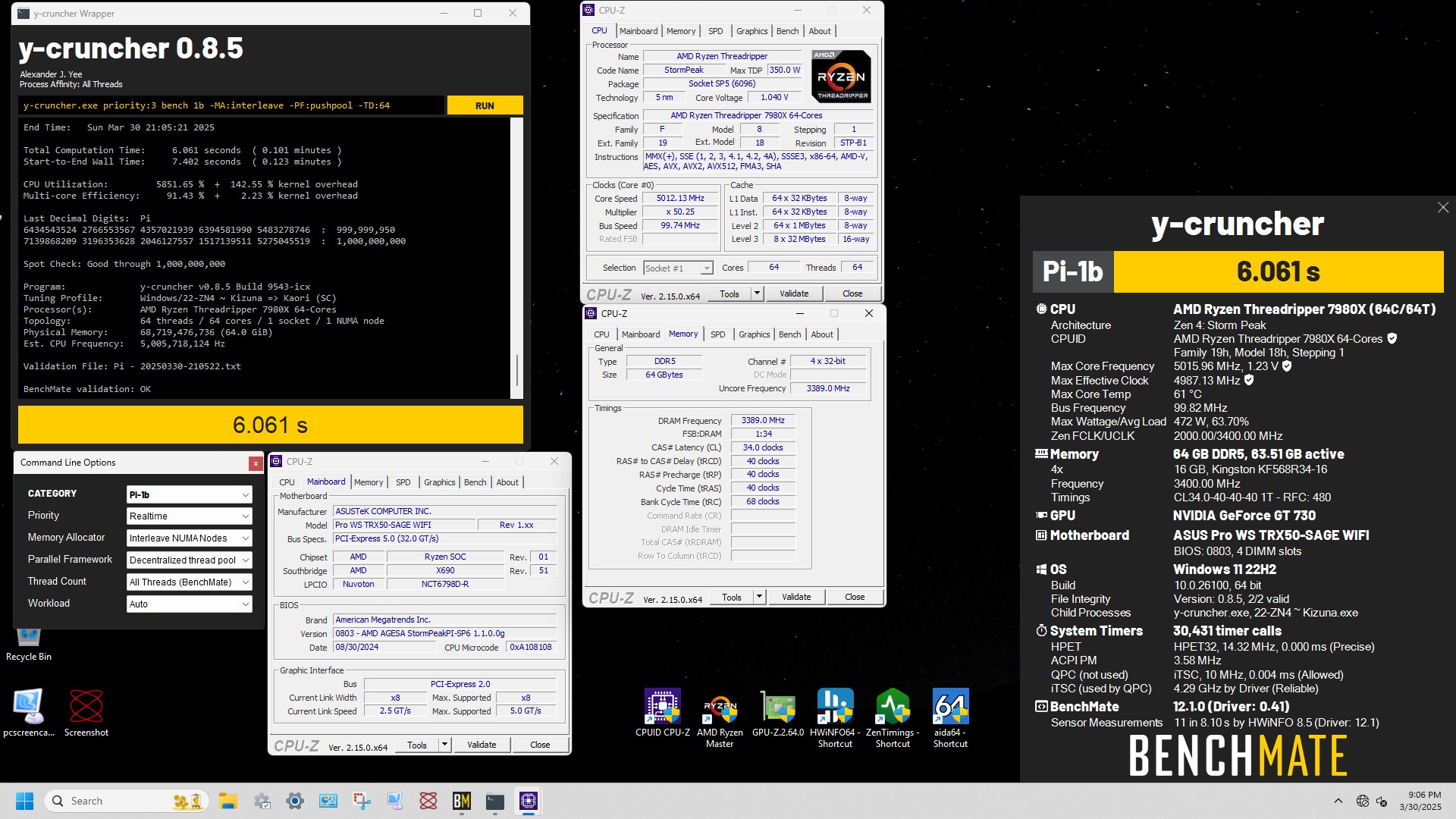Click 'BenchMate validation: OK' line
Image resolution: width=1456 pixels, height=819 pixels.
tap(87, 389)
